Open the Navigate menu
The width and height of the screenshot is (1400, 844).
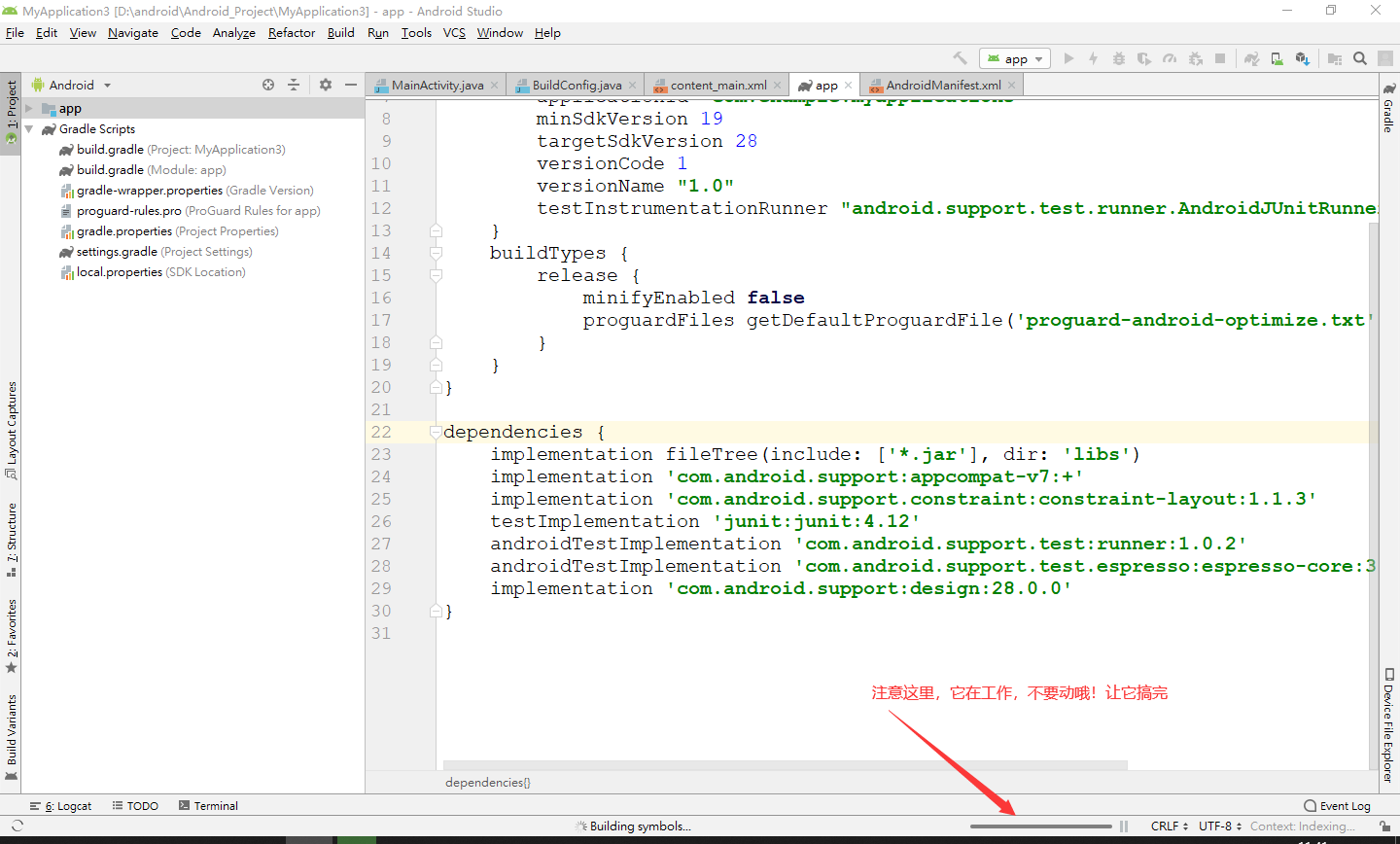coord(133,33)
